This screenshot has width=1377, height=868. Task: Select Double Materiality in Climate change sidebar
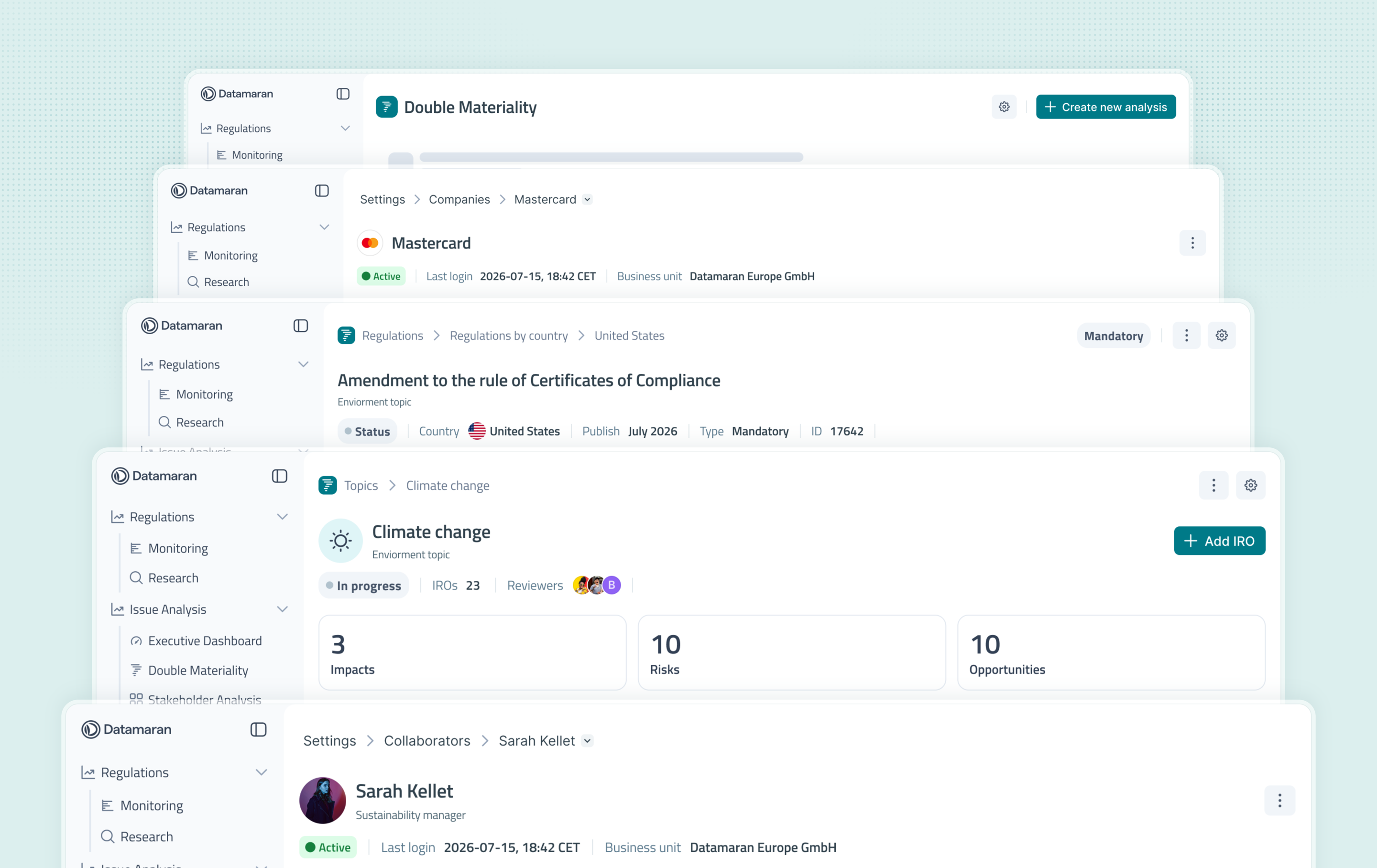[189, 670]
